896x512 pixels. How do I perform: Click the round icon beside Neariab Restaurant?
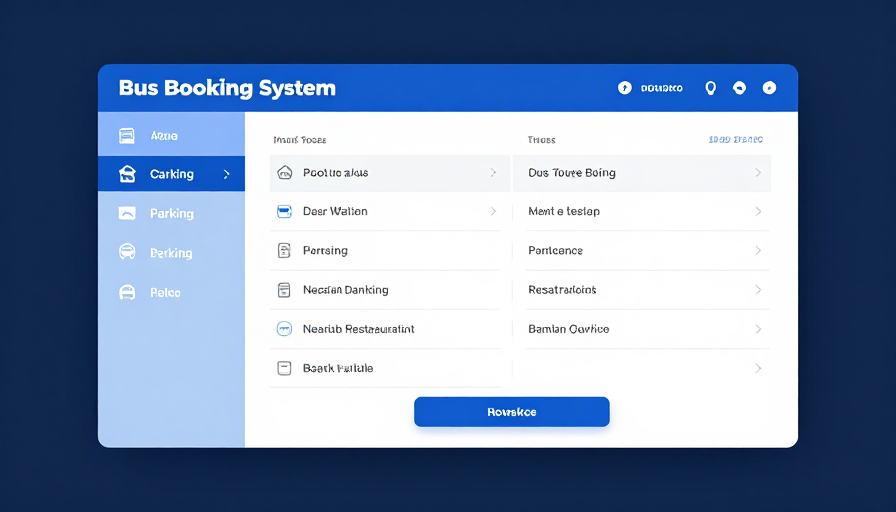(284, 329)
